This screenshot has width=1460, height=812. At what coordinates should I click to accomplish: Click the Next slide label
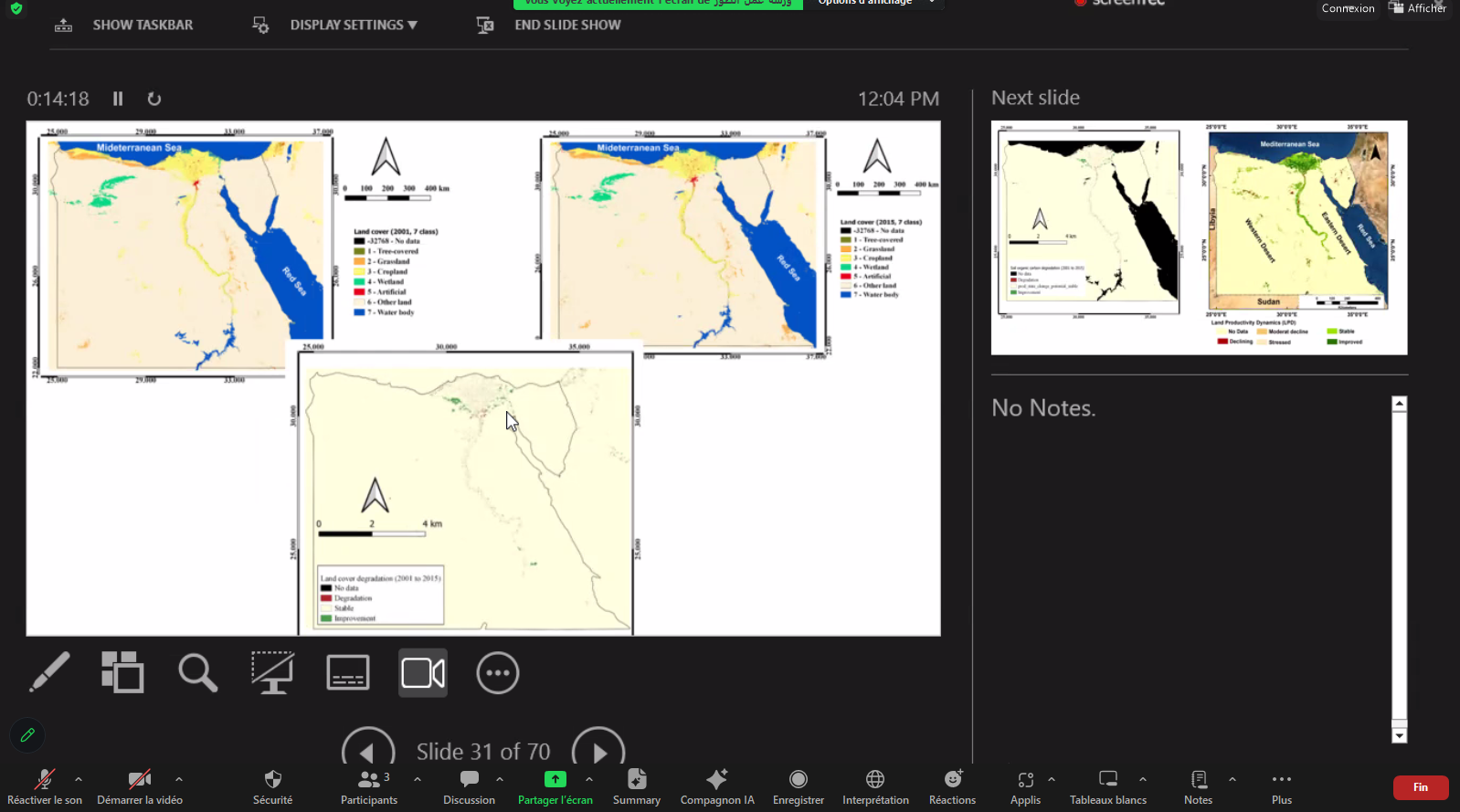click(1035, 98)
